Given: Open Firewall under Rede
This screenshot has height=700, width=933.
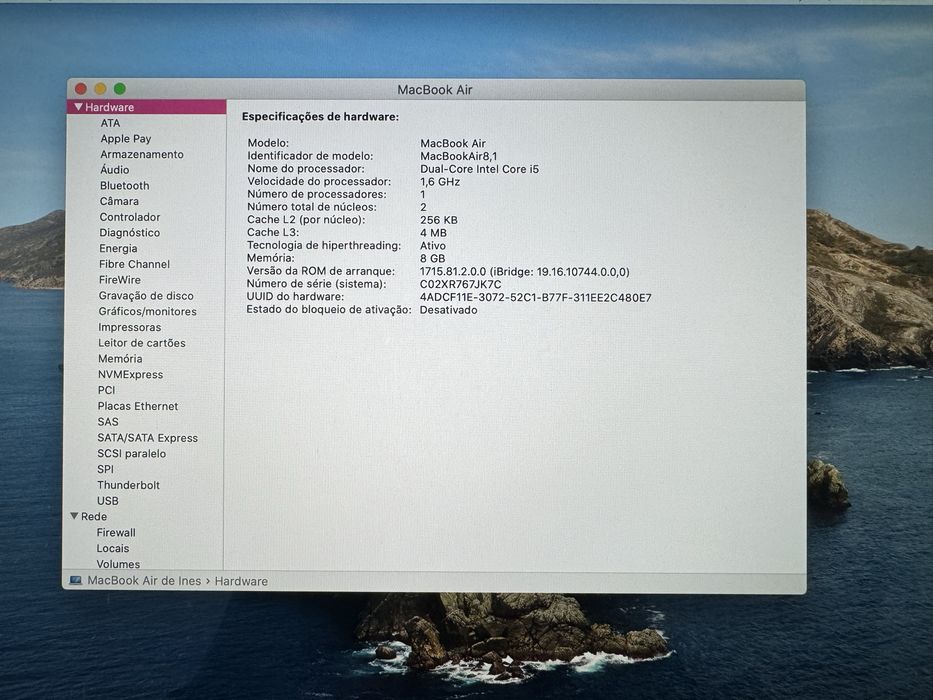Looking at the screenshot, I should [115, 533].
